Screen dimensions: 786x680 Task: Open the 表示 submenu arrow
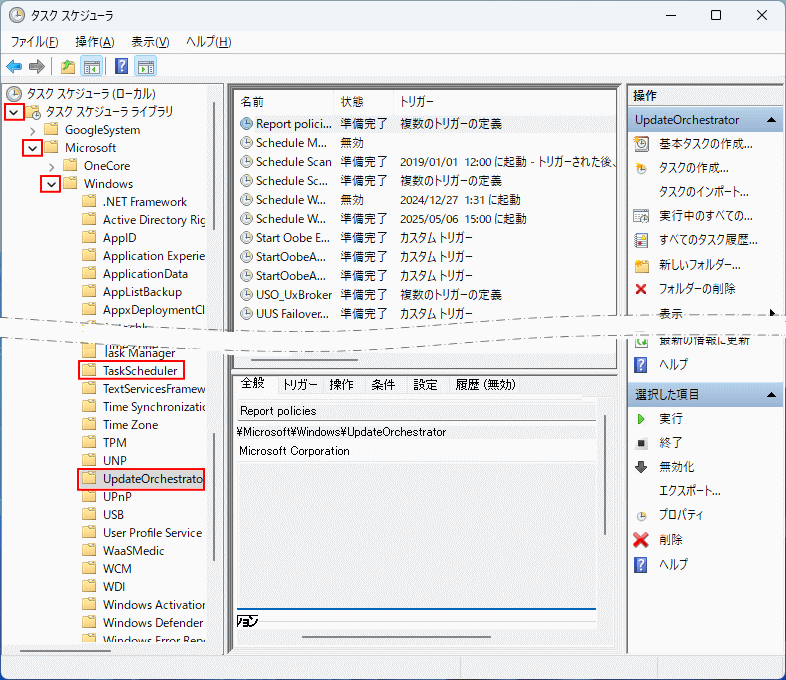pyautogui.click(x=772, y=313)
